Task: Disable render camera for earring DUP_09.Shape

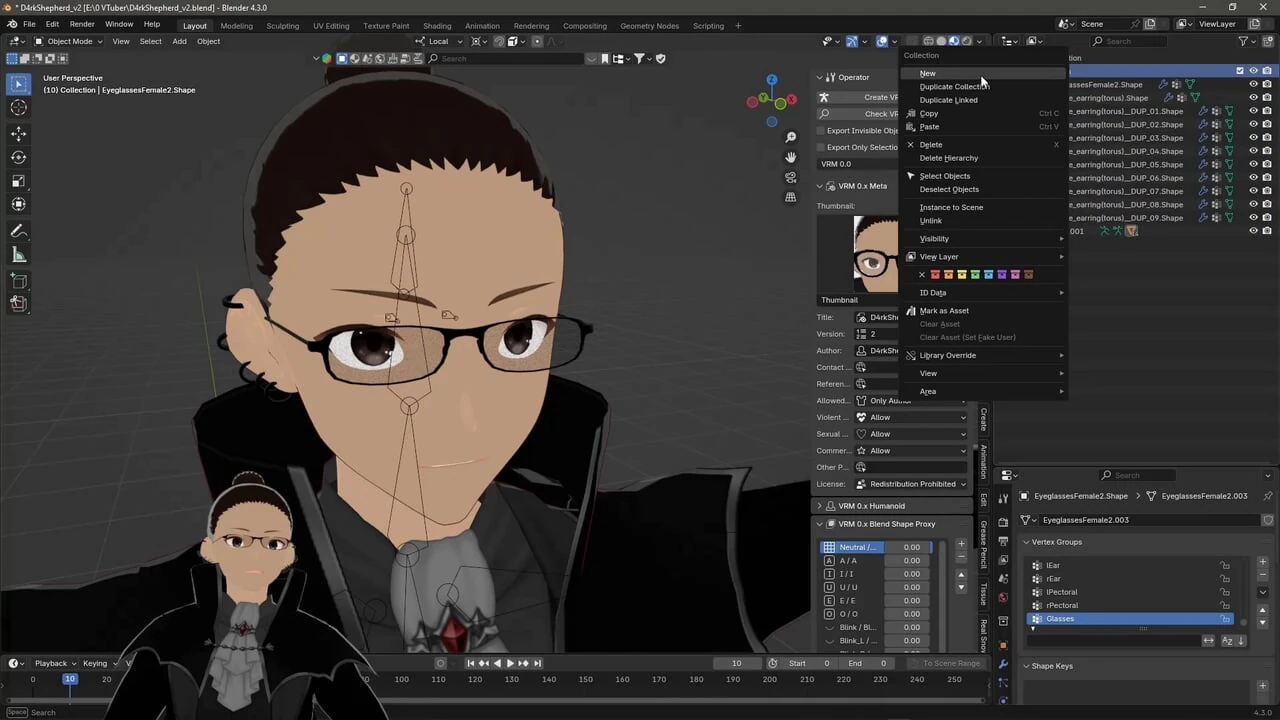Action: pyautogui.click(x=1267, y=218)
